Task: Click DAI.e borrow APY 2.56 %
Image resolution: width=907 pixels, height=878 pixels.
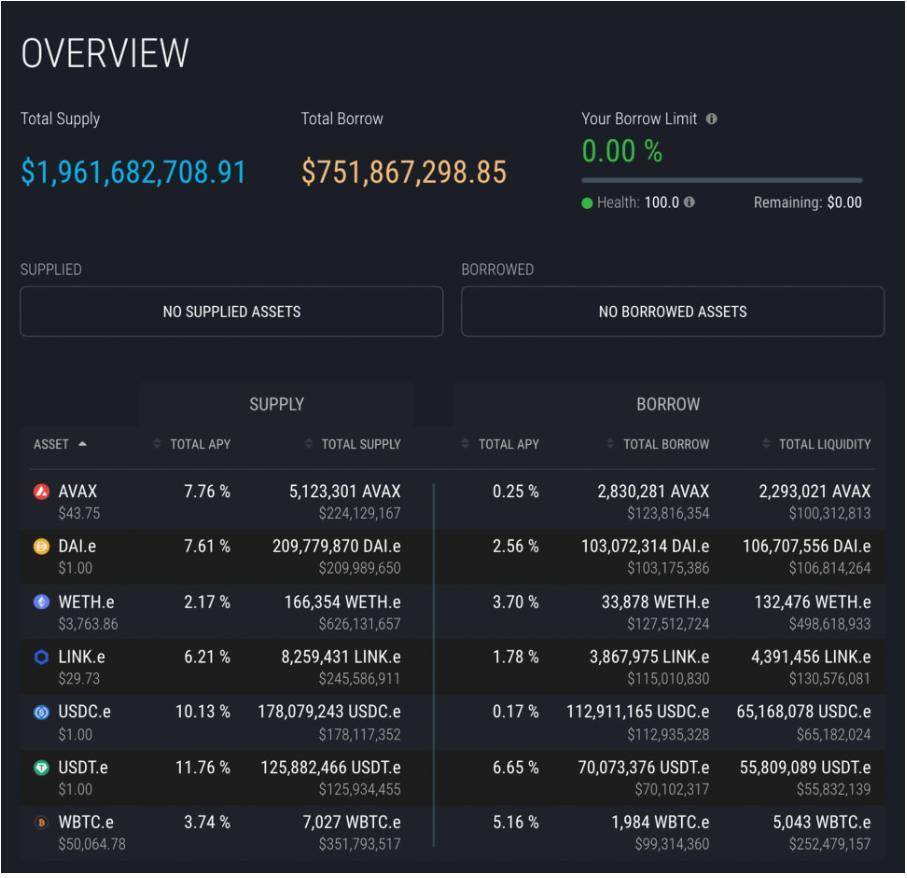Action: (x=515, y=547)
